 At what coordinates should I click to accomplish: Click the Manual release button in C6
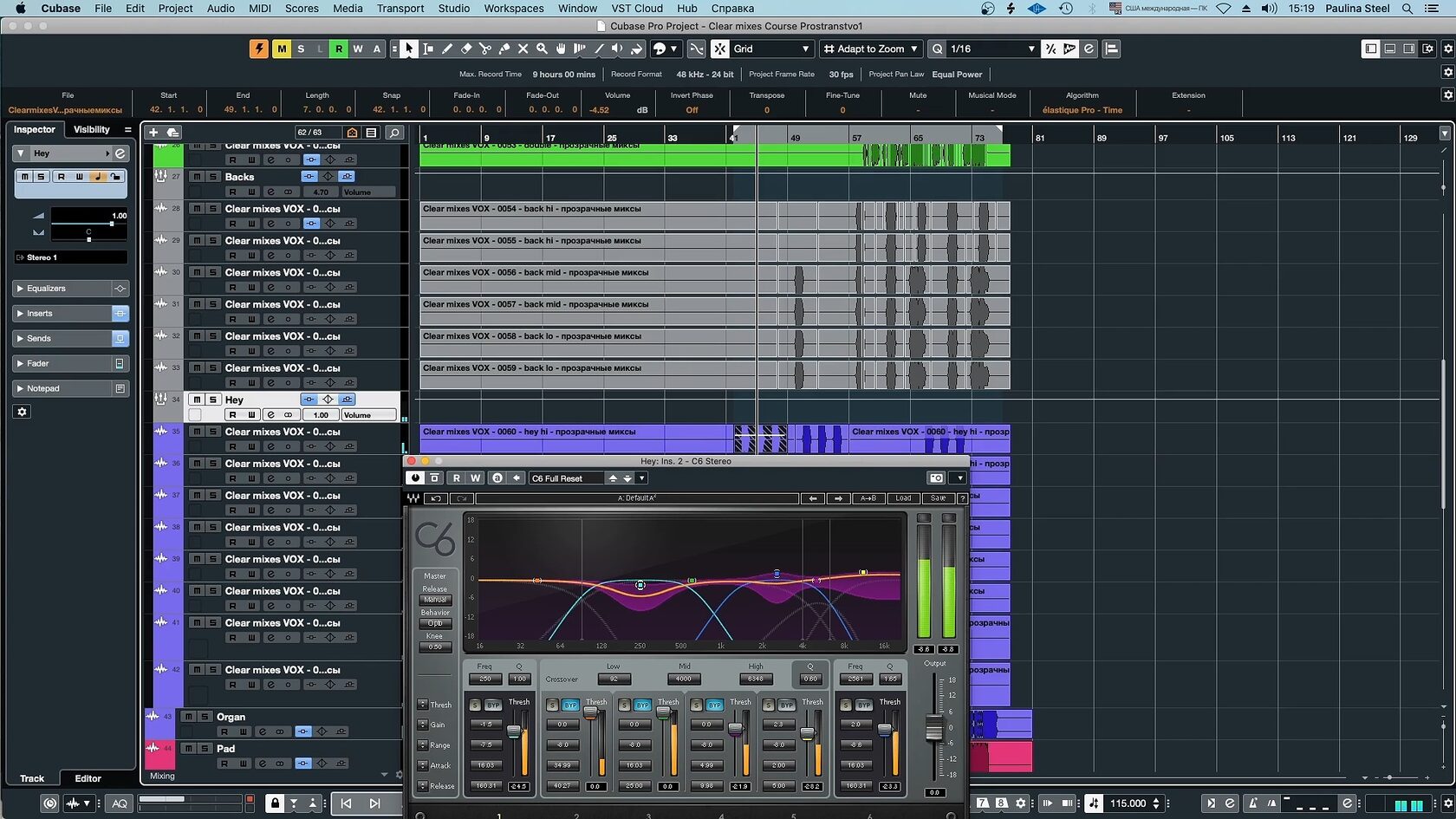435,600
